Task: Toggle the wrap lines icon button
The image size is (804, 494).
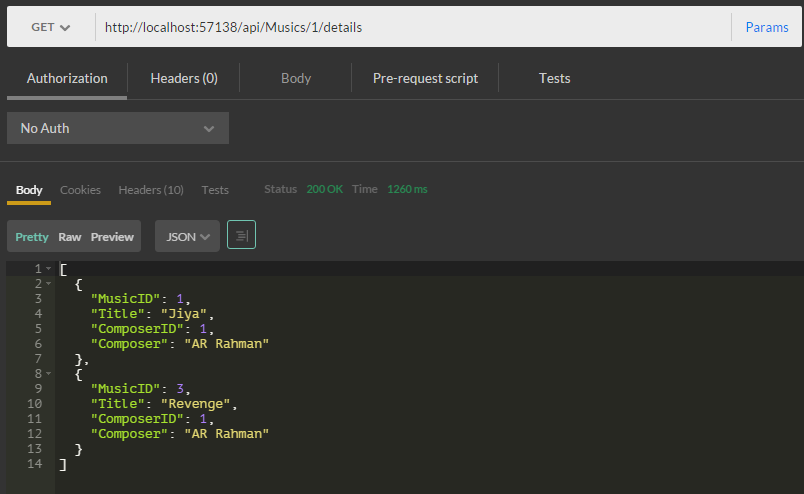Action: point(241,236)
